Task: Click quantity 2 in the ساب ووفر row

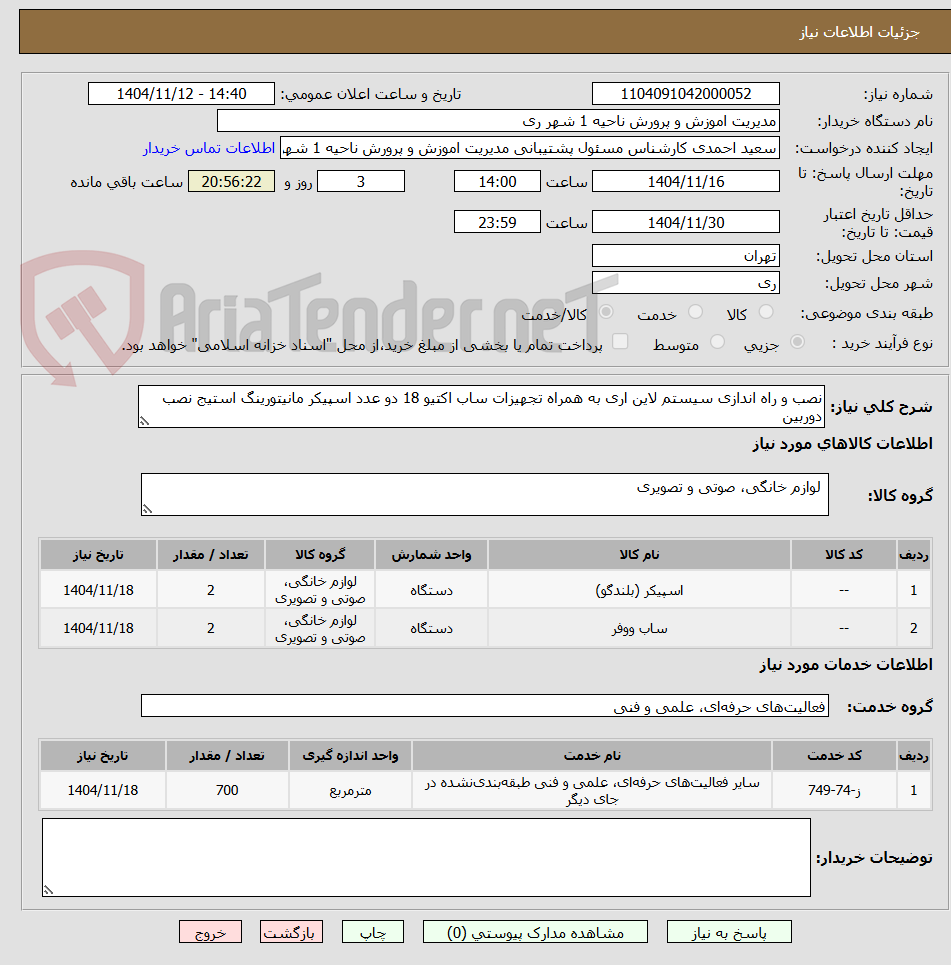Action: point(211,628)
